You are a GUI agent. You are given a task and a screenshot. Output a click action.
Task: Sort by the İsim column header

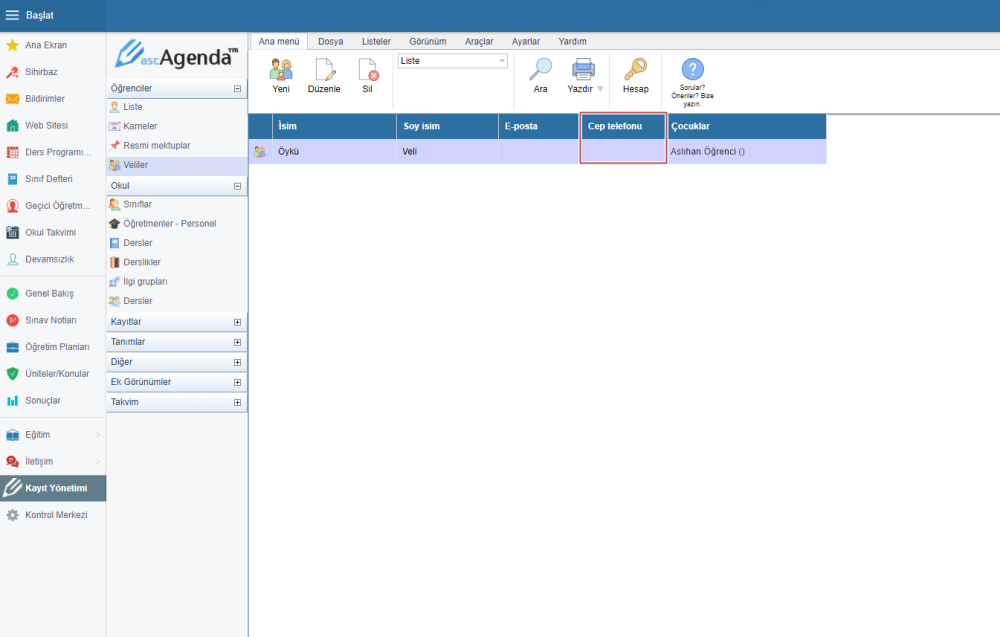pyautogui.click(x=334, y=126)
